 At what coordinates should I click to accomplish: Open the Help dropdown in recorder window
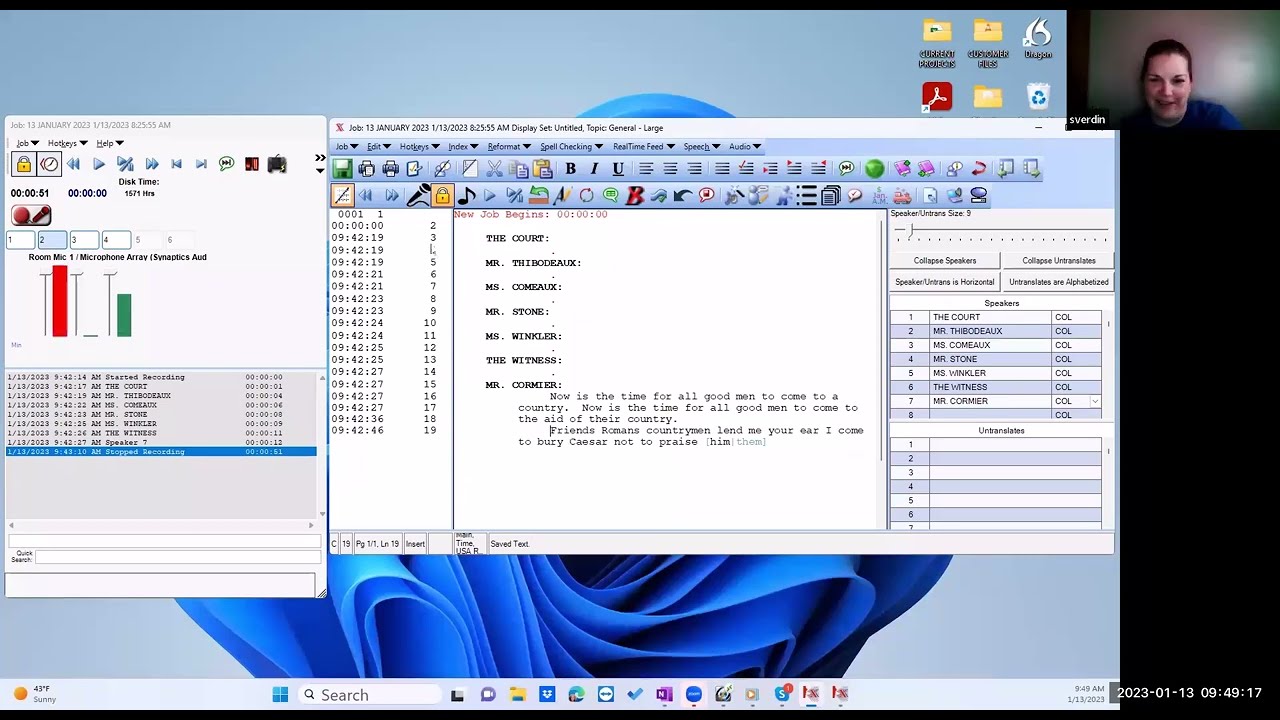109,144
